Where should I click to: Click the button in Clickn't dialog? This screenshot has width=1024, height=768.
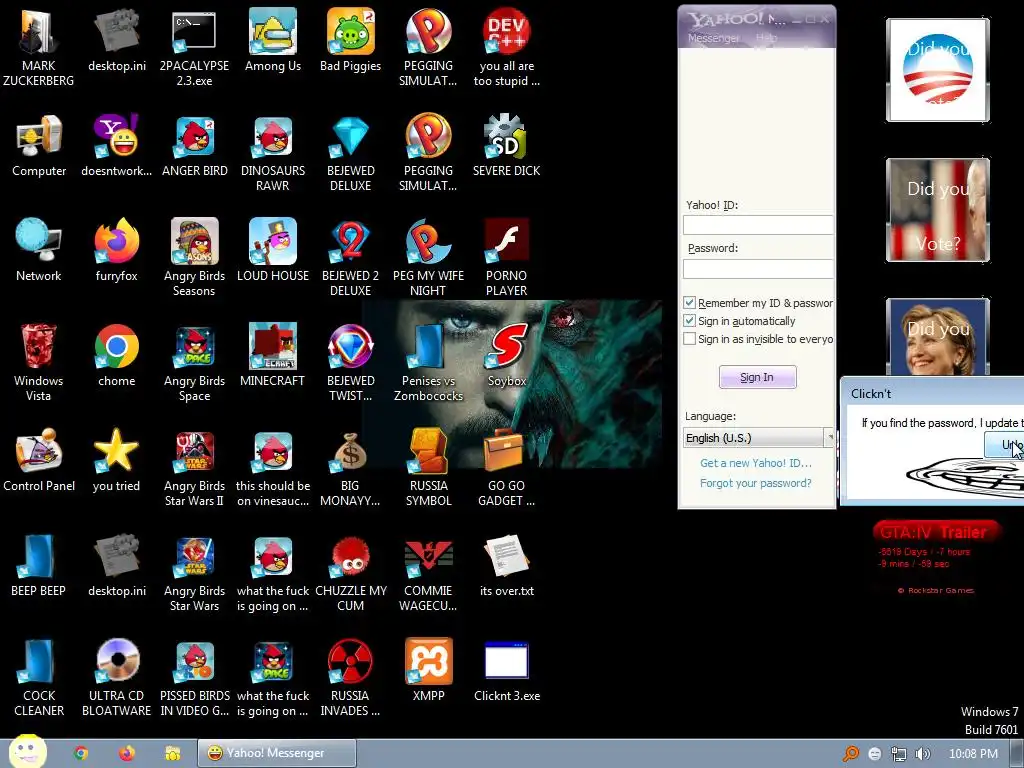pos(1004,445)
